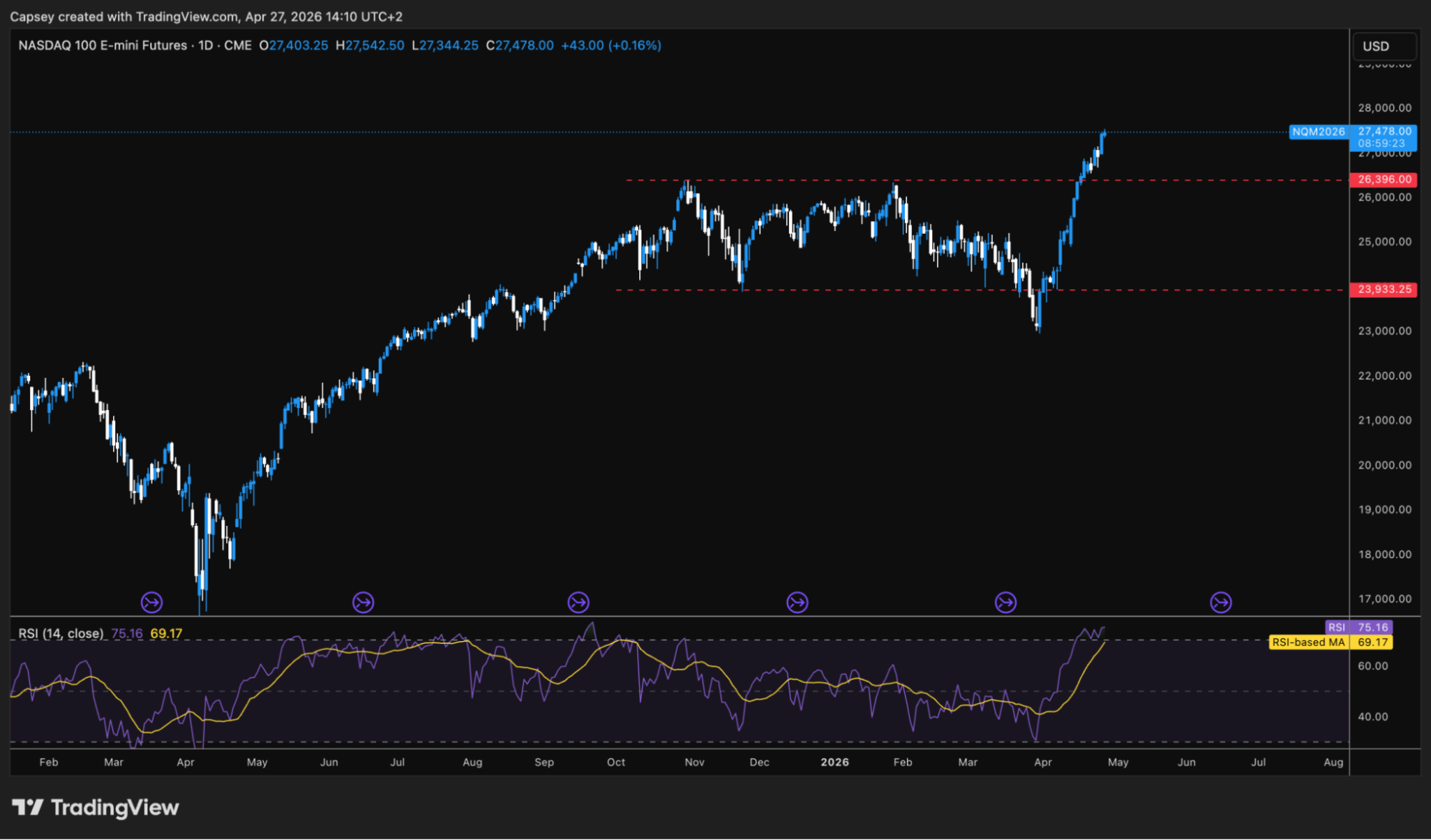Click the CME exchange label in header

(x=238, y=45)
